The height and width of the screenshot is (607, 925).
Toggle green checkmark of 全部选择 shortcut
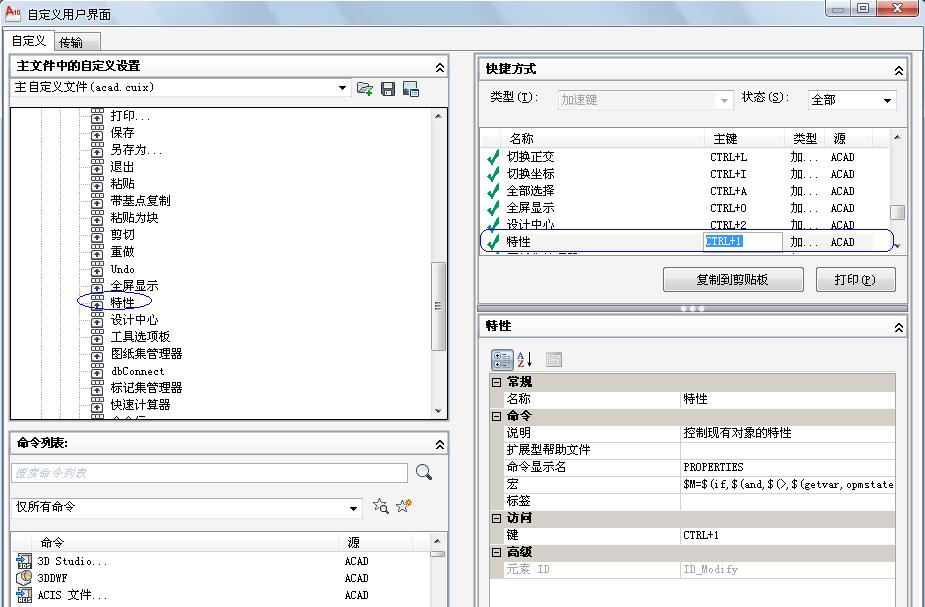pos(493,191)
